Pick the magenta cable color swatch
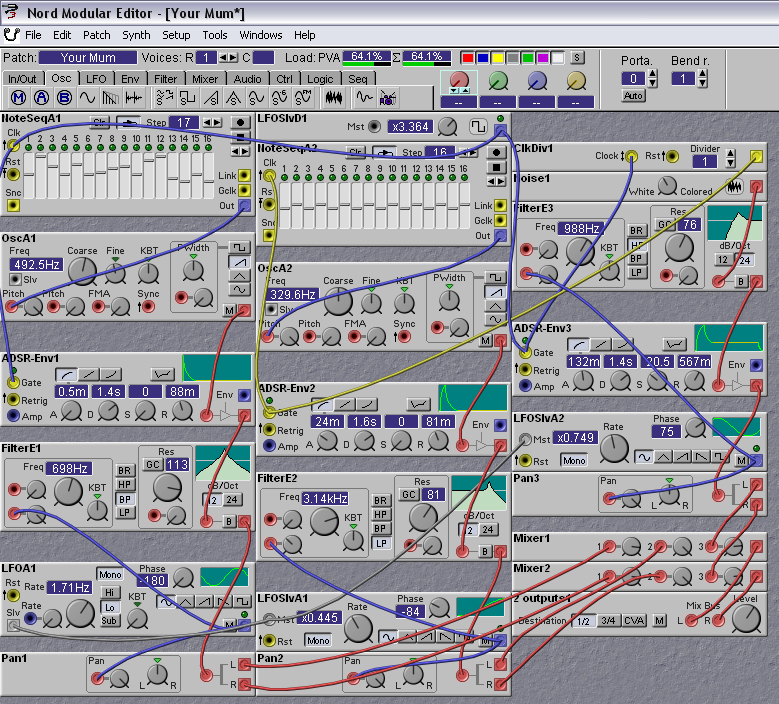The image size is (779, 704). [543, 58]
